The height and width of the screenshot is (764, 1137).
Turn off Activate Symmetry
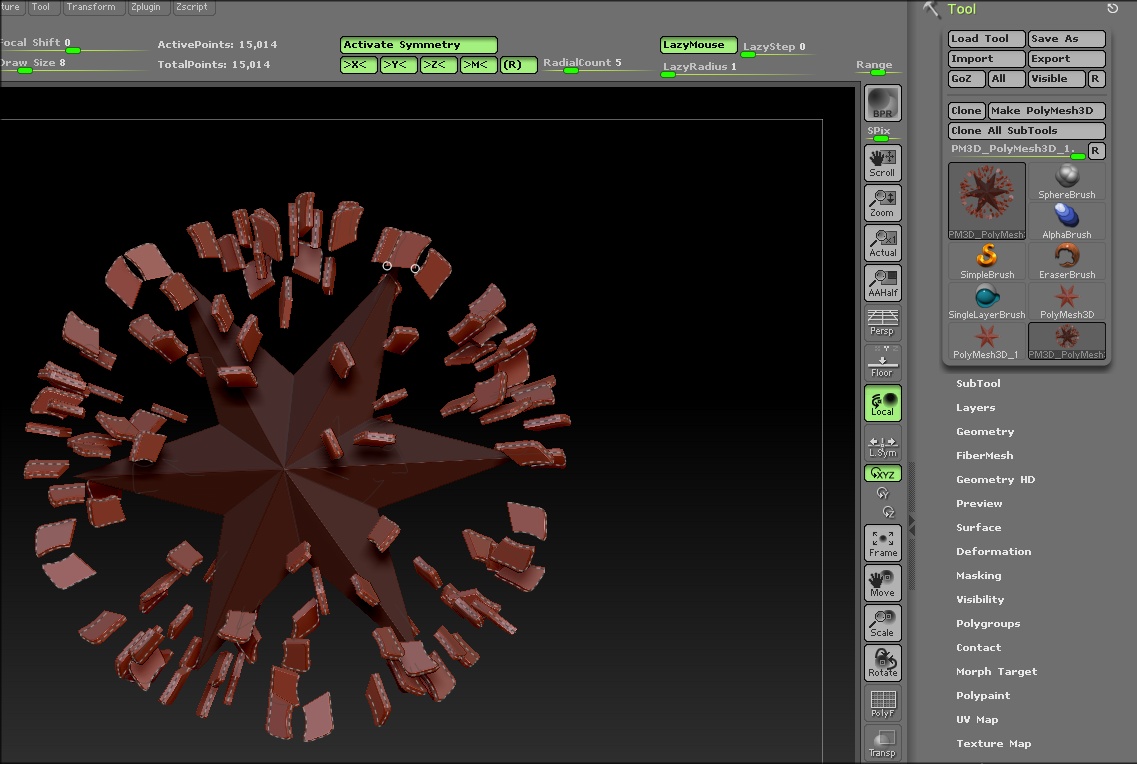418,45
